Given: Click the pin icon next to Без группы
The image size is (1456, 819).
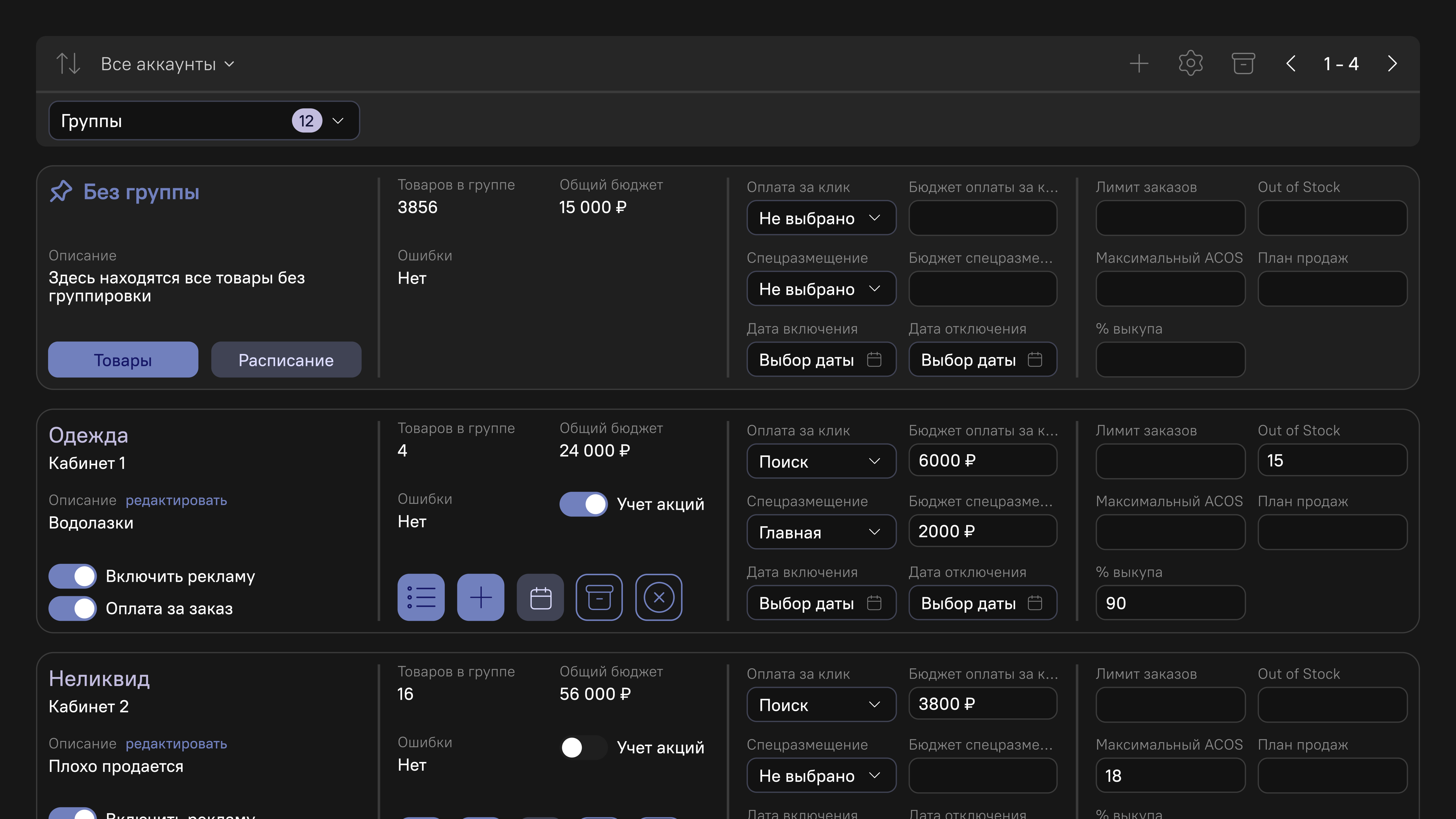Looking at the screenshot, I should 61,192.
